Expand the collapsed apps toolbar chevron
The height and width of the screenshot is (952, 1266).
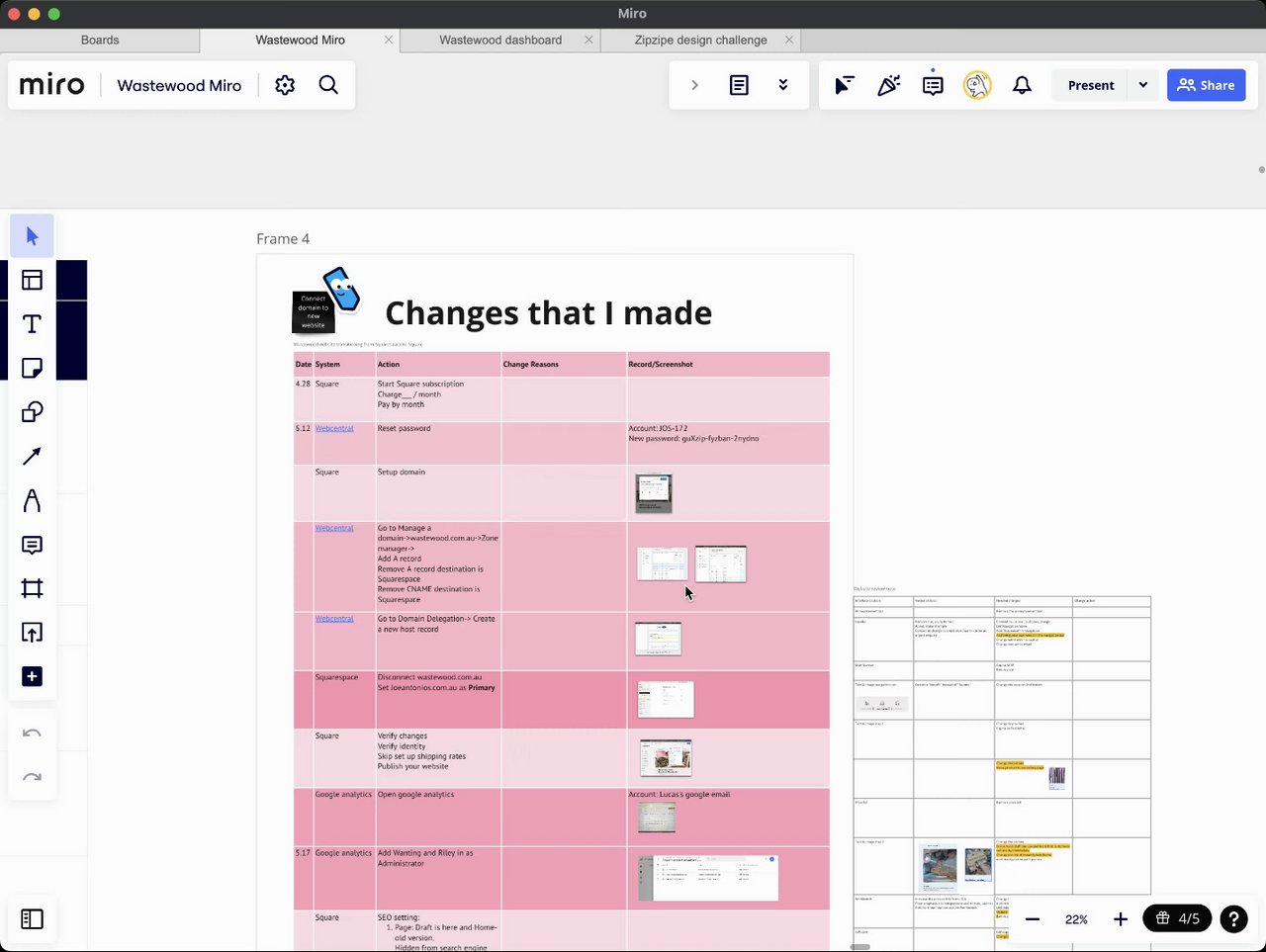coord(694,85)
